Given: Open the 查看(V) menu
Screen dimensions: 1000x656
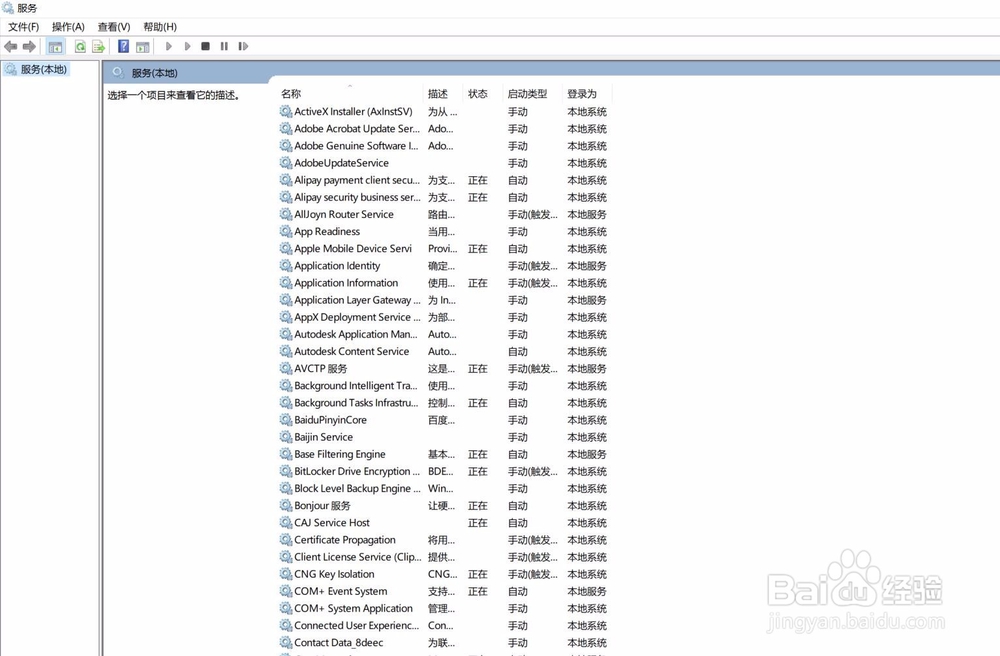Looking at the screenshot, I should pyautogui.click(x=114, y=27).
